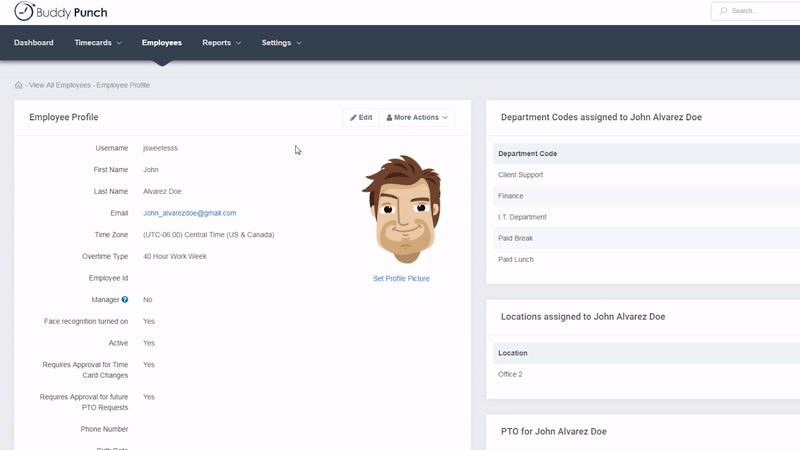Click the Manager help question icon

(125, 299)
